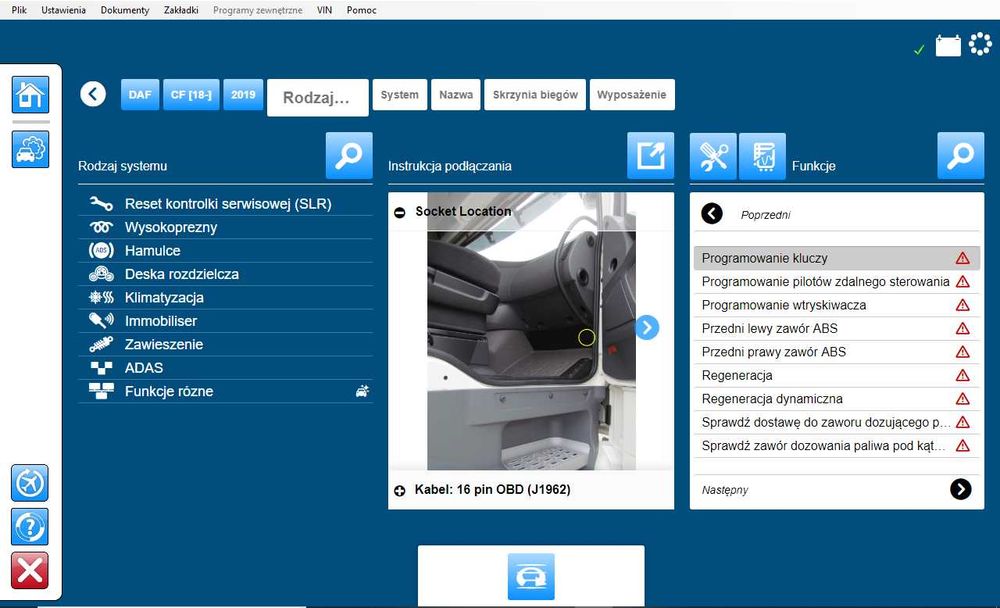1000x608 pixels.
Task: Select Regeneracja dynamiczna function
Action: point(837,399)
